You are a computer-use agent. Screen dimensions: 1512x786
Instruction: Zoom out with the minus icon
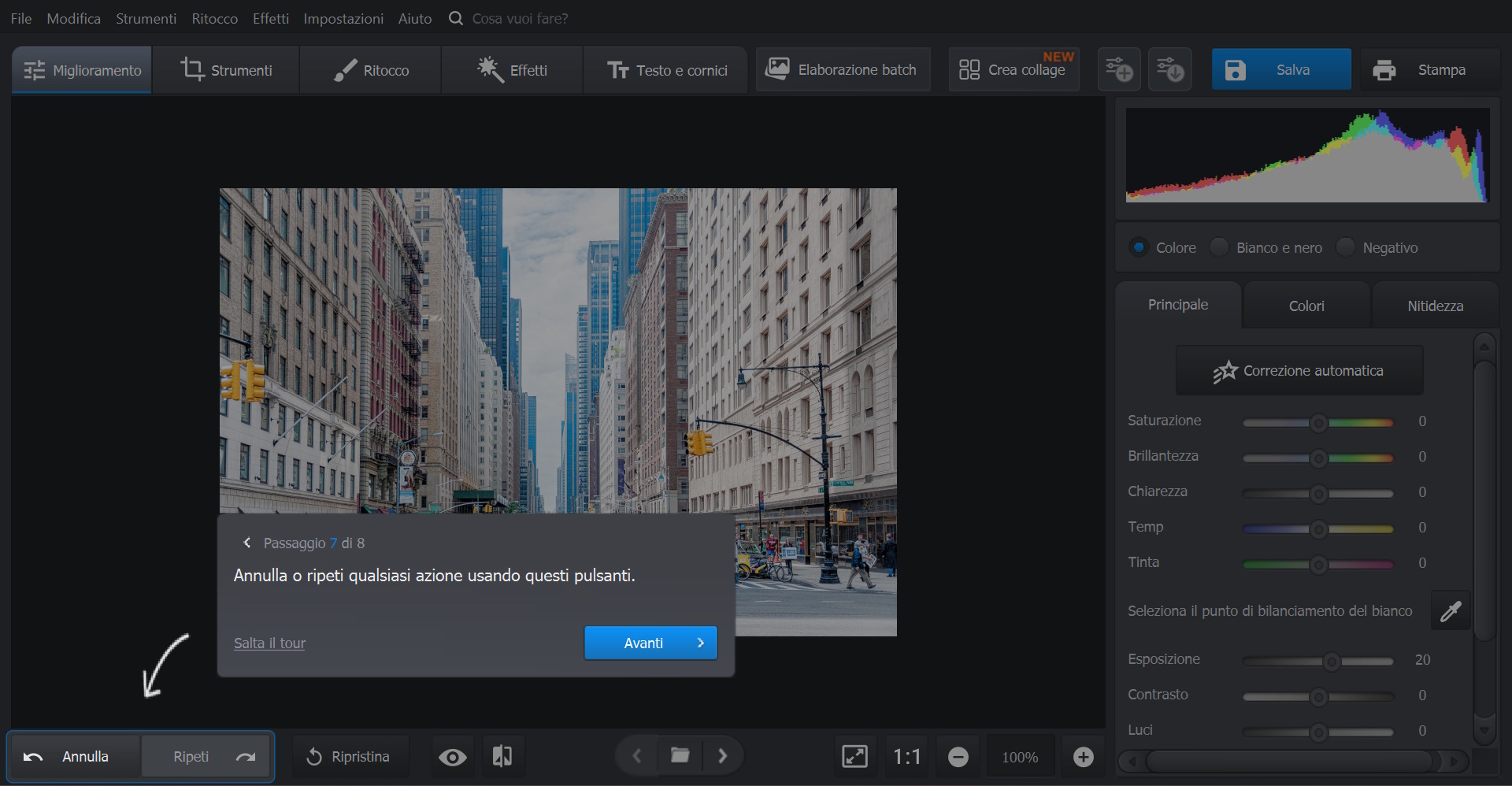[958, 757]
